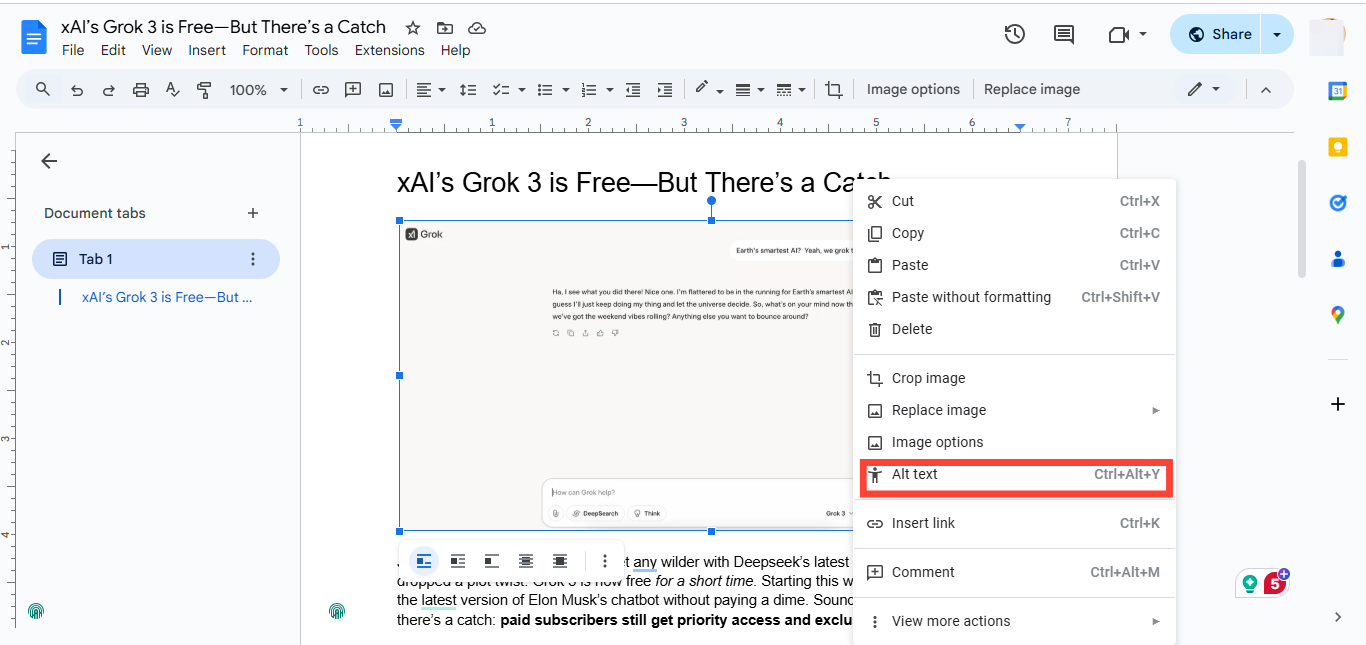Add a new document tab with plus
The height and width of the screenshot is (645, 1366).
(253, 213)
